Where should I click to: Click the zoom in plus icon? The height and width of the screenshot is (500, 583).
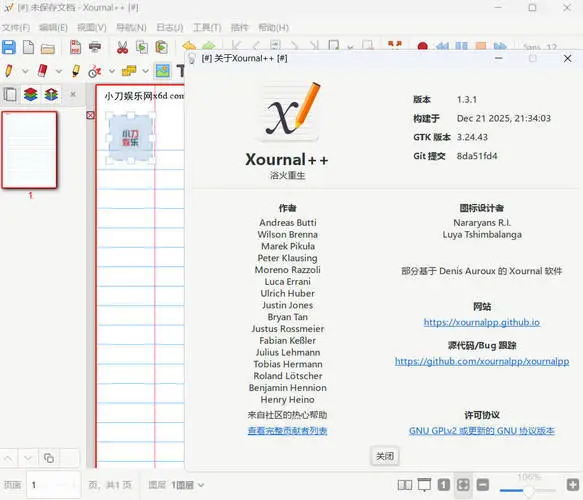573,485
